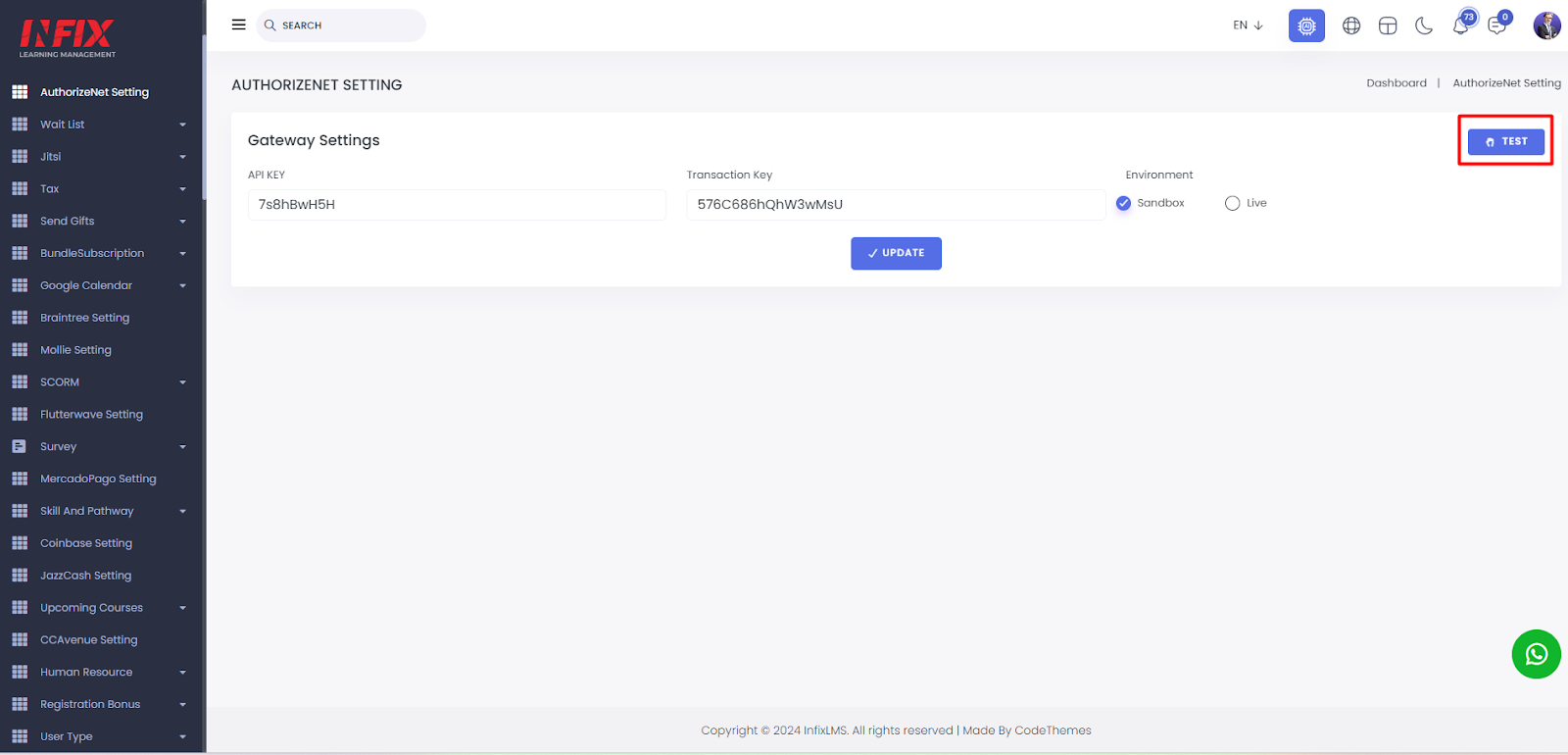1568x755 pixels.
Task: Expand the User Type submenu arrow
Action: [x=183, y=736]
